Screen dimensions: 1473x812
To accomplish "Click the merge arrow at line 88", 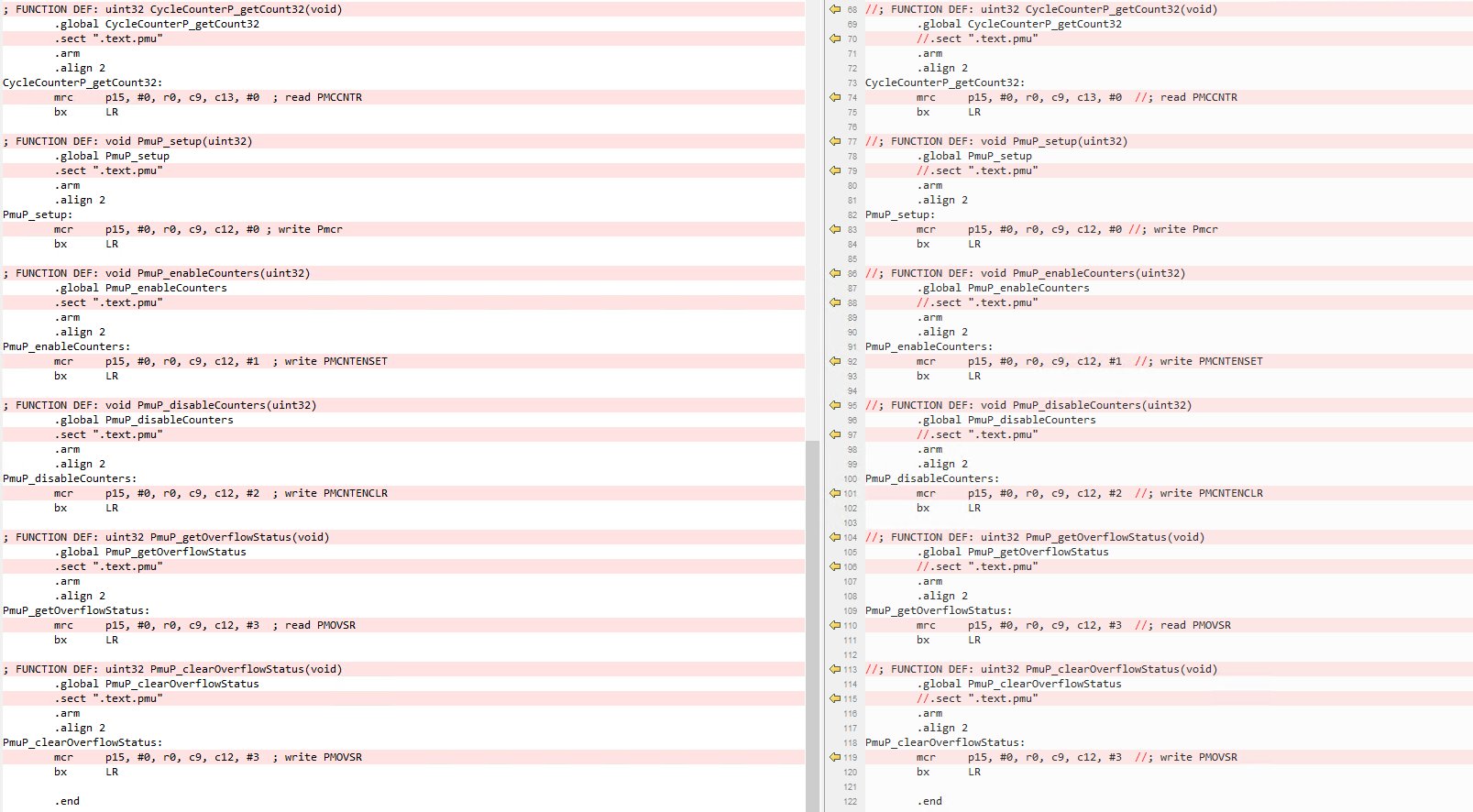I will pos(835,302).
